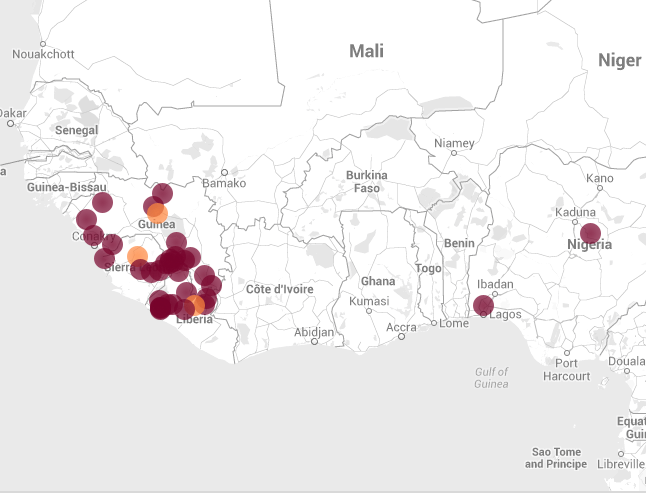Click the orange marker in Guinea
The width and height of the screenshot is (646, 493).
157,212
